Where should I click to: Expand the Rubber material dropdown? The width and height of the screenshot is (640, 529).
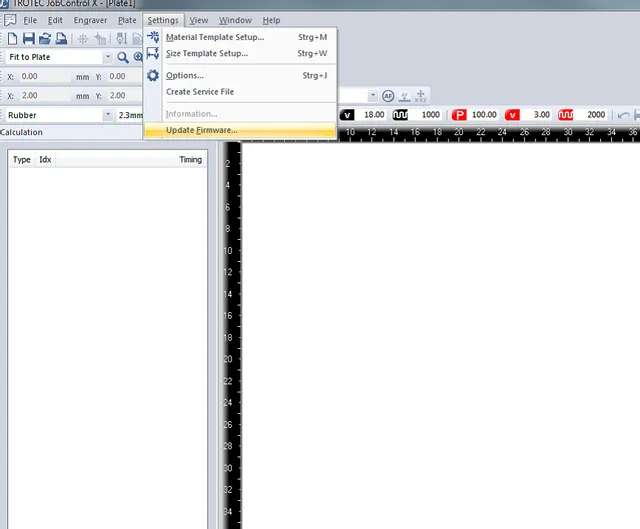click(107, 115)
